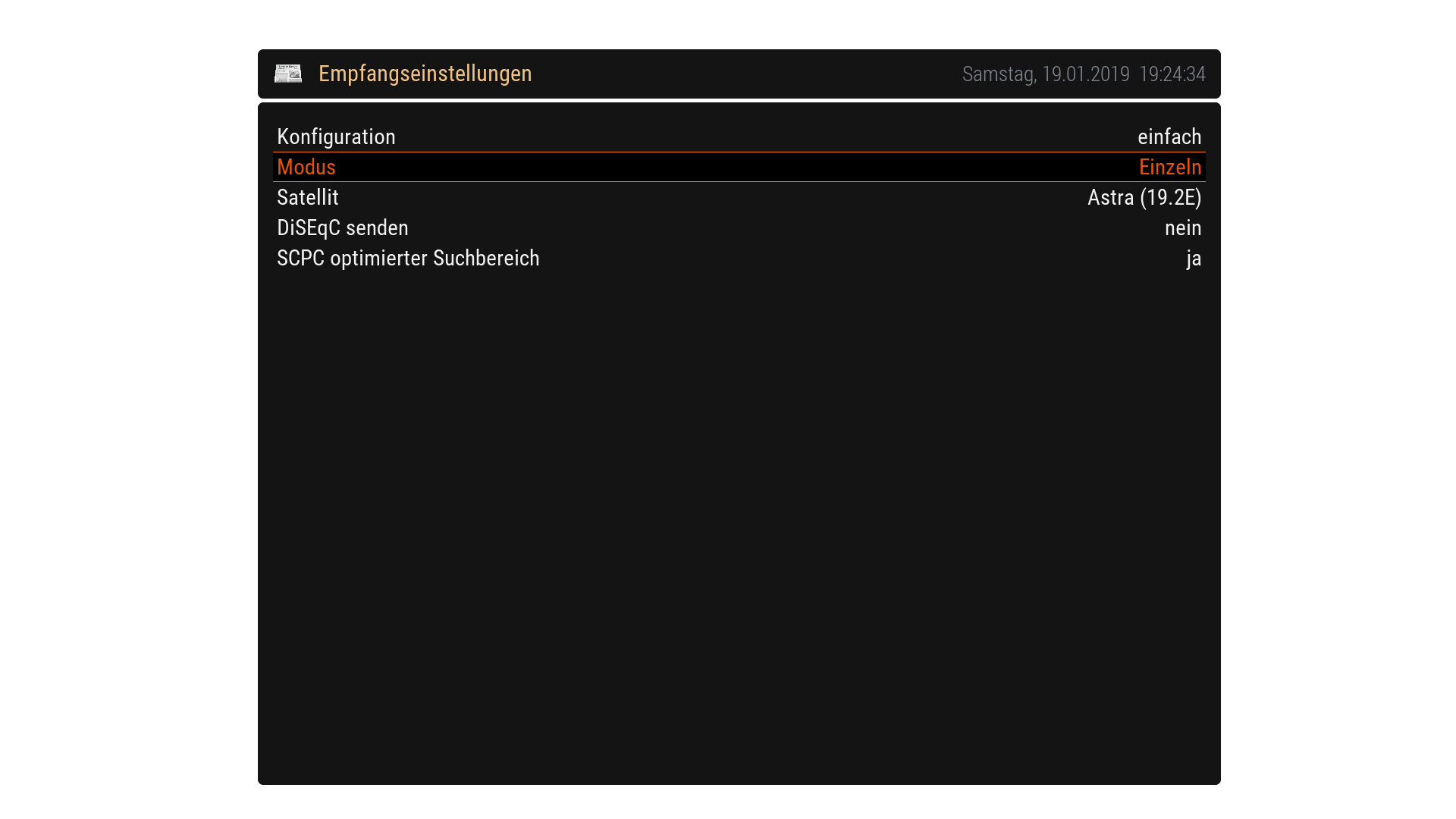Image resolution: width=1456 pixels, height=819 pixels.
Task: Select the Konfiguration setting label
Action: (336, 136)
